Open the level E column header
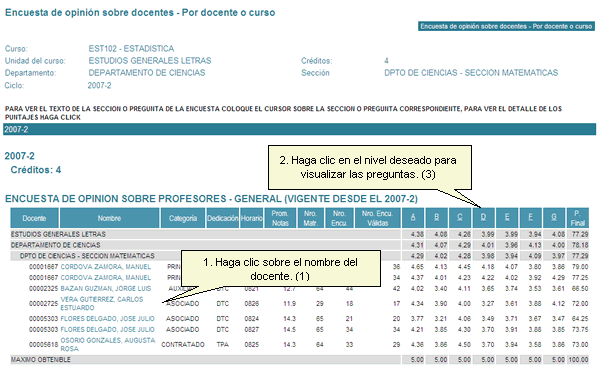 click(x=507, y=218)
